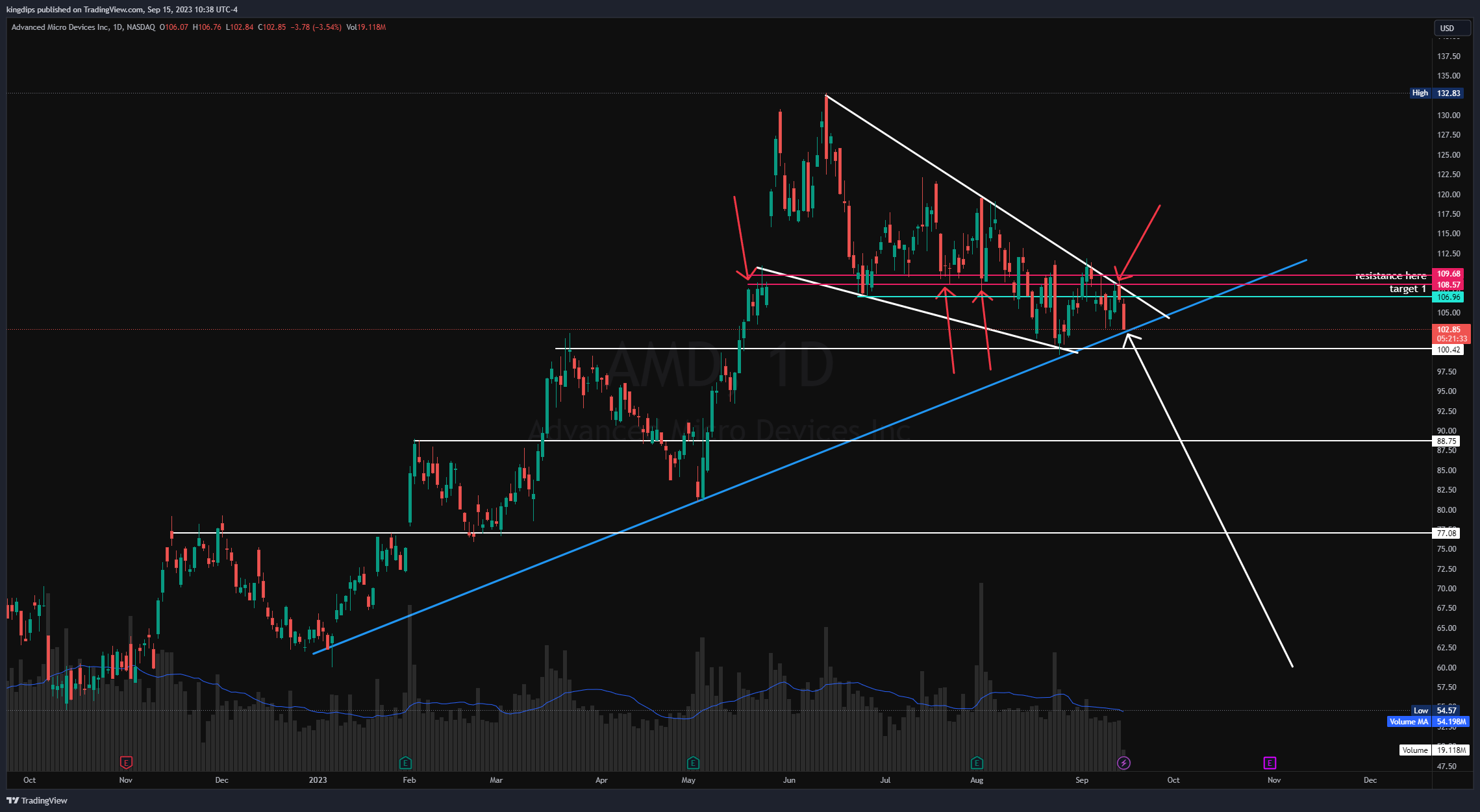Click the Vol19.118M header value
This screenshot has width=1480, height=812.
click(x=366, y=27)
